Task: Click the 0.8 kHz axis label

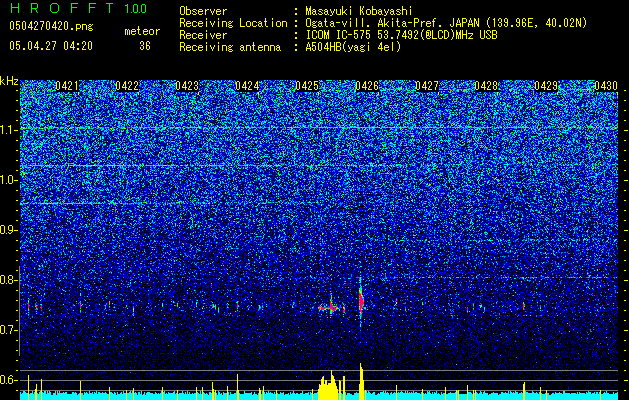Action: (9, 280)
